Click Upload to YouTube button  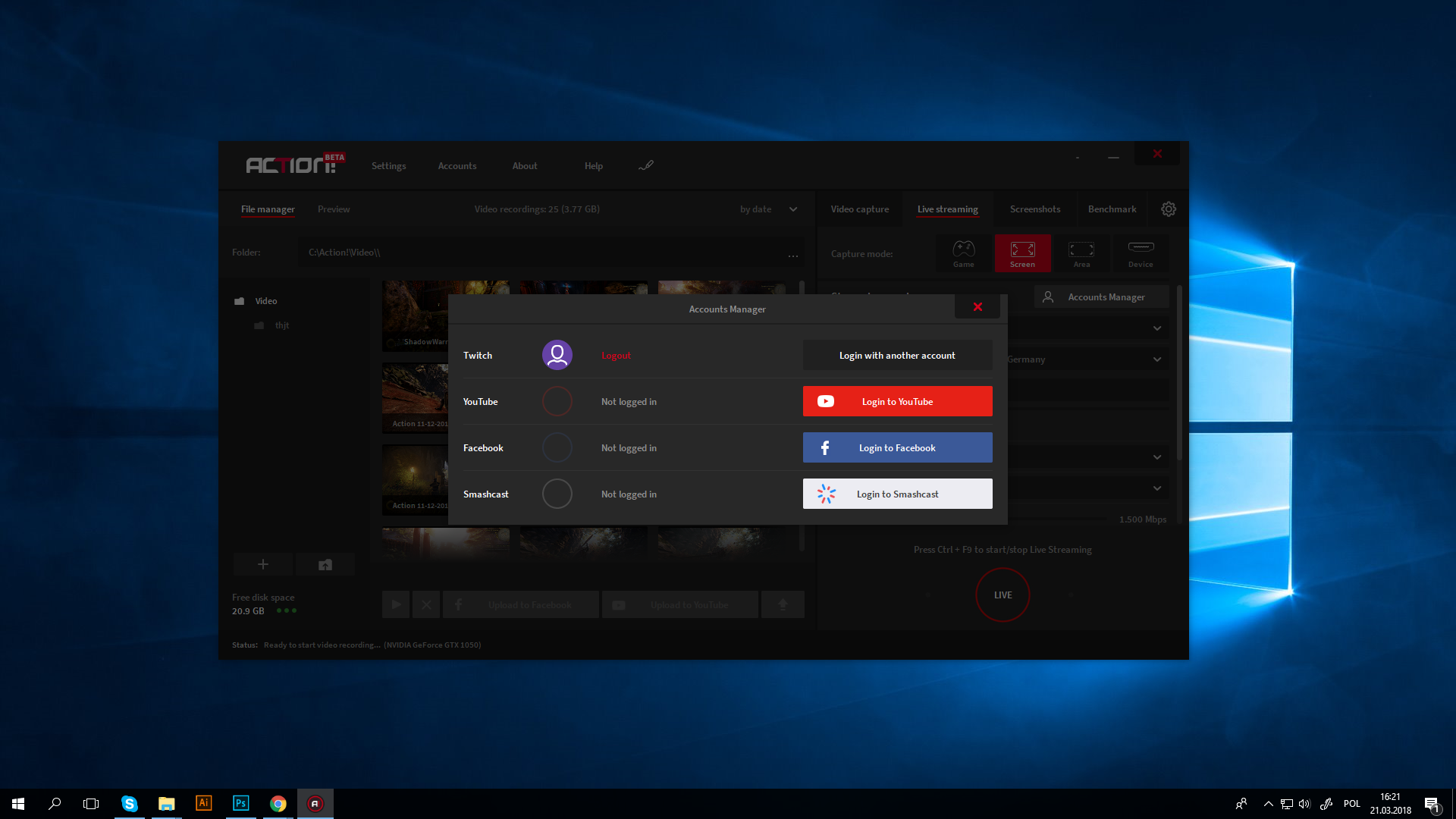pos(680,604)
